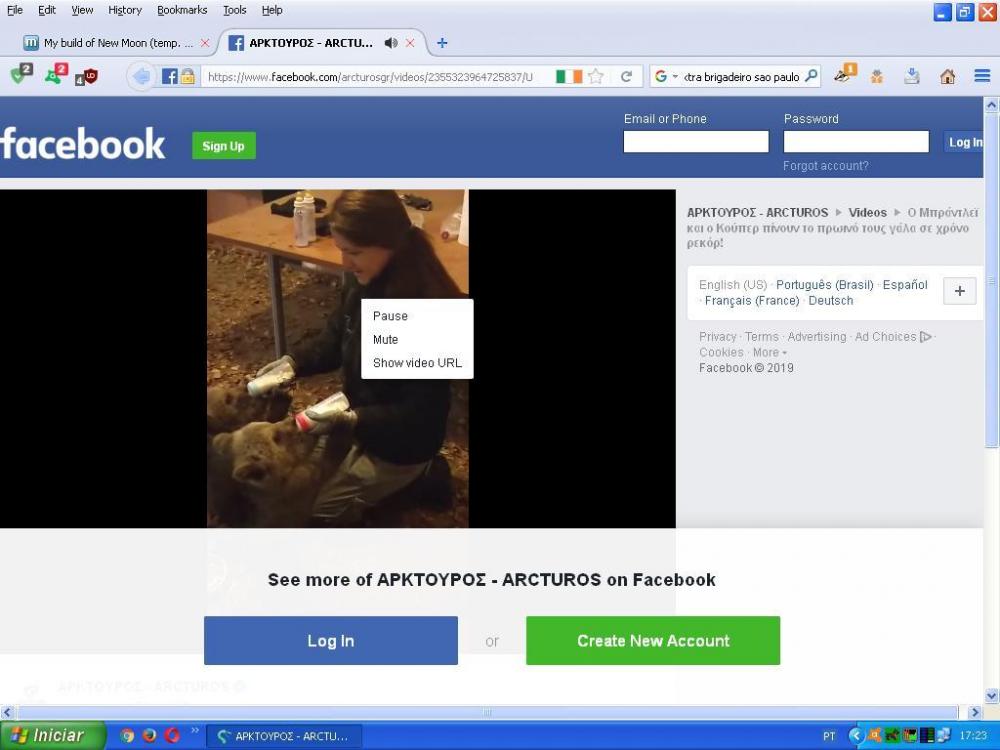Viewport: 1000px width, 750px height.
Task: Open the Bookmarks menu
Action: click(182, 10)
